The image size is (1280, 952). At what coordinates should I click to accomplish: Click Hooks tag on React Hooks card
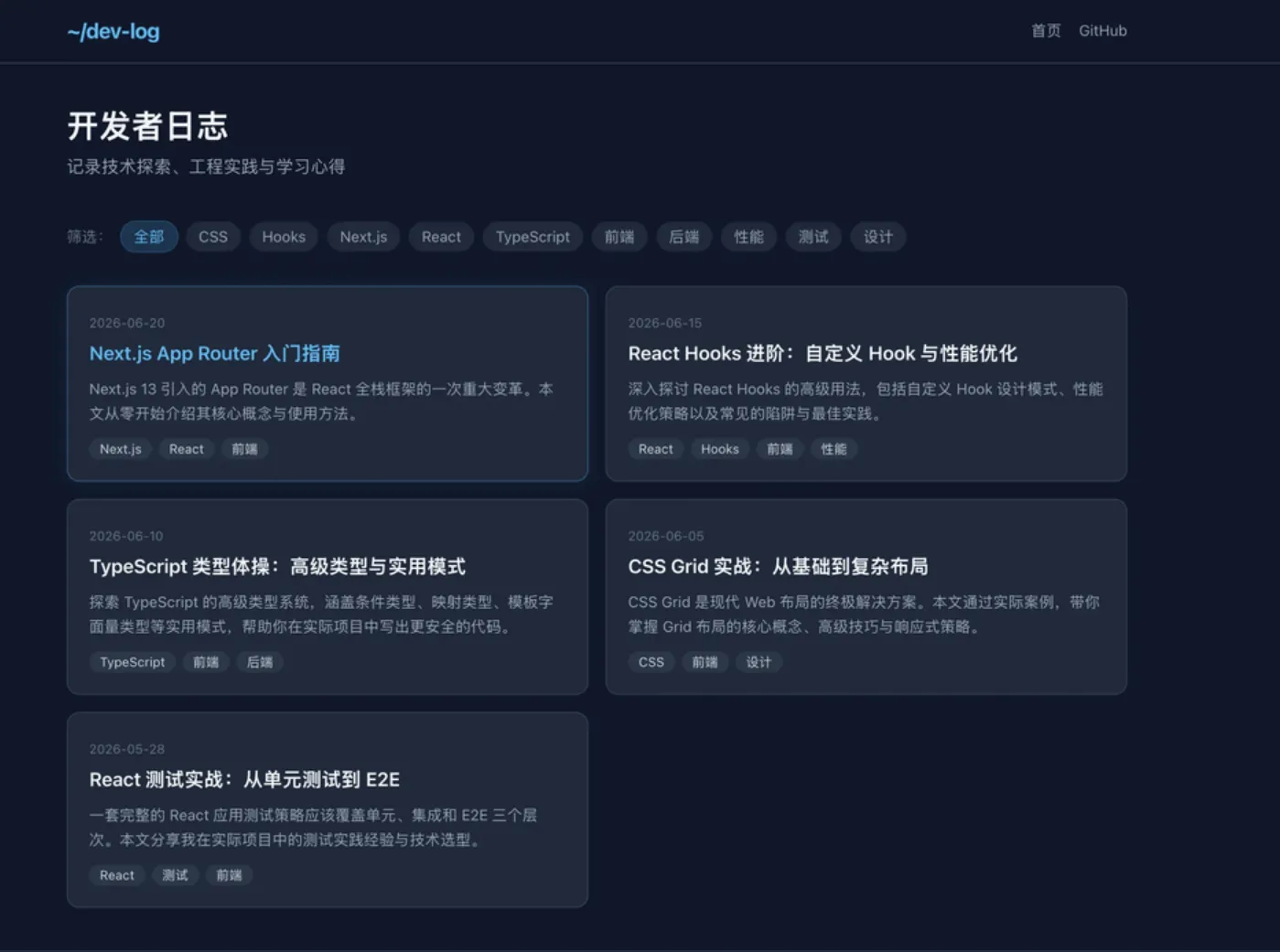[x=720, y=449]
